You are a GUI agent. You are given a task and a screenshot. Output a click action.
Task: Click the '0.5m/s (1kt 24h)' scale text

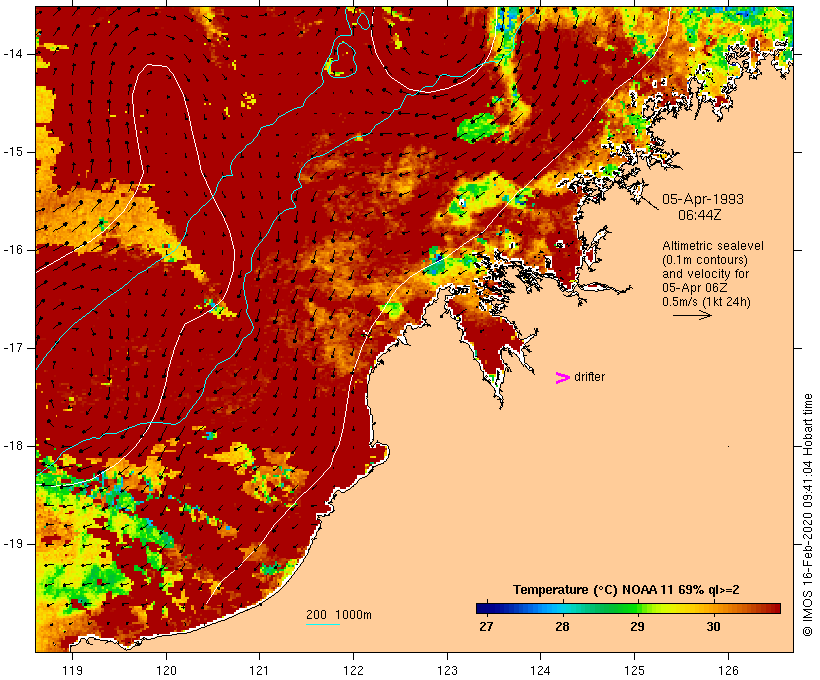pos(706,302)
